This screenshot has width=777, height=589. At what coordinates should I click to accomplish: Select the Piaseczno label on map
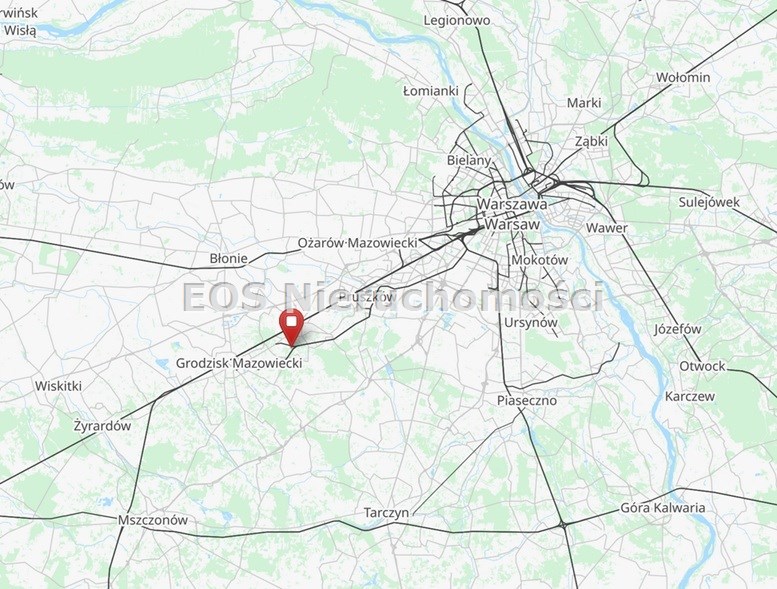[x=527, y=400]
